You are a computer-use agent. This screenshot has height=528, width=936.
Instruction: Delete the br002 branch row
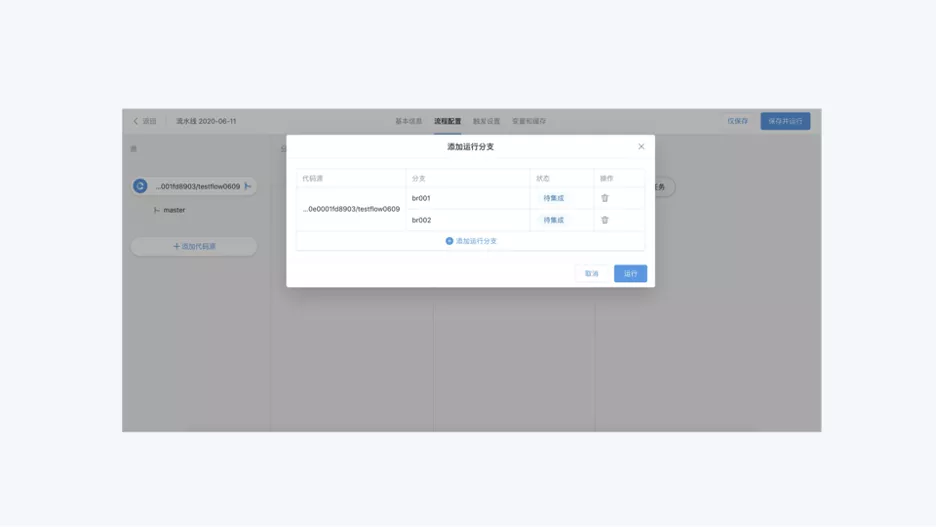(605, 220)
